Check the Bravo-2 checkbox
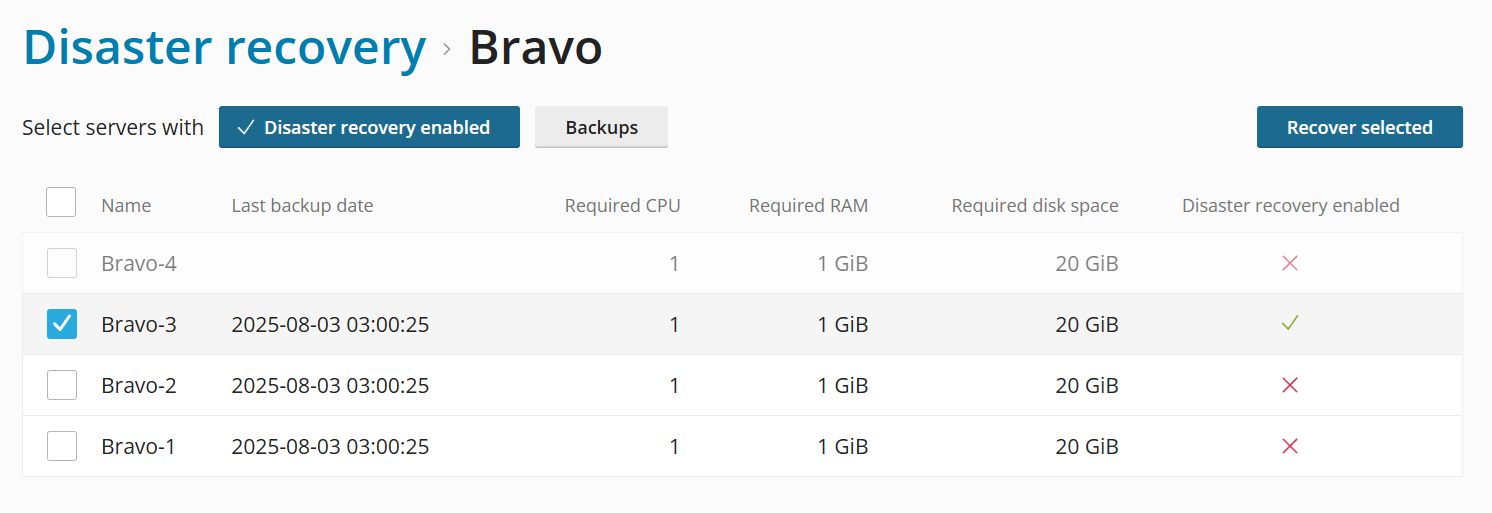Screen dimensions: 1492x513 pos(62,385)
